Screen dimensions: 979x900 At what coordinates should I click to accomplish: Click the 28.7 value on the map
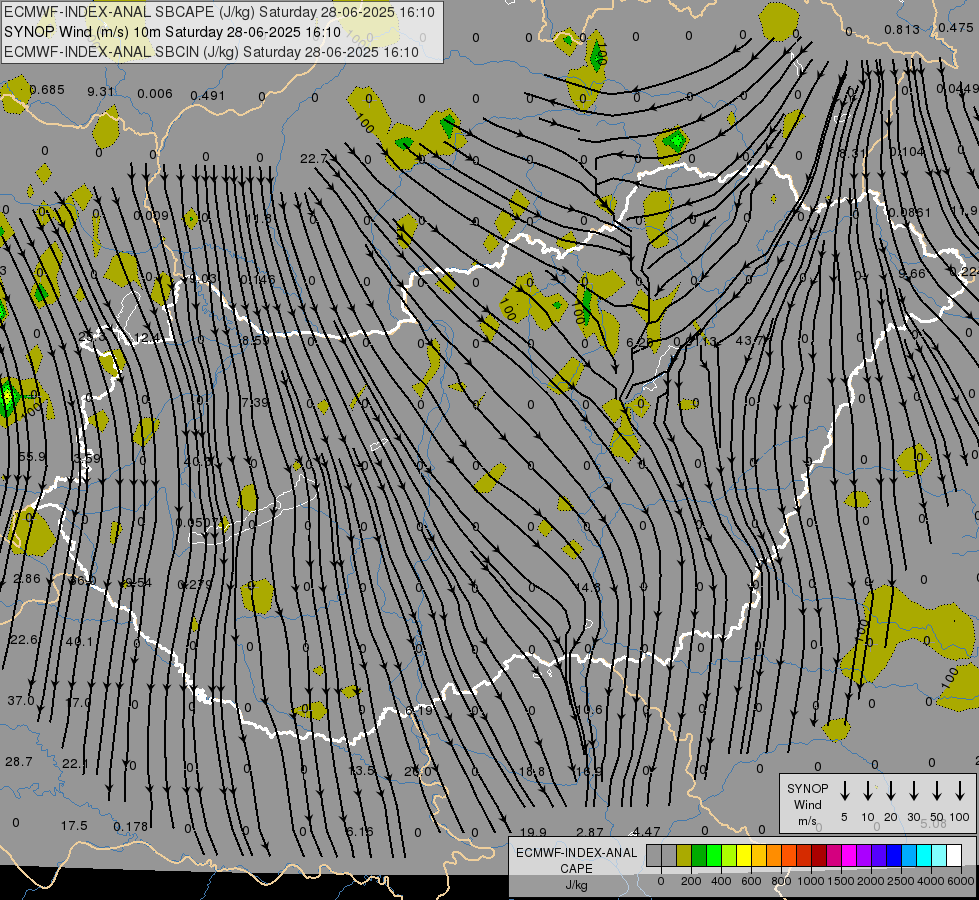19,761
